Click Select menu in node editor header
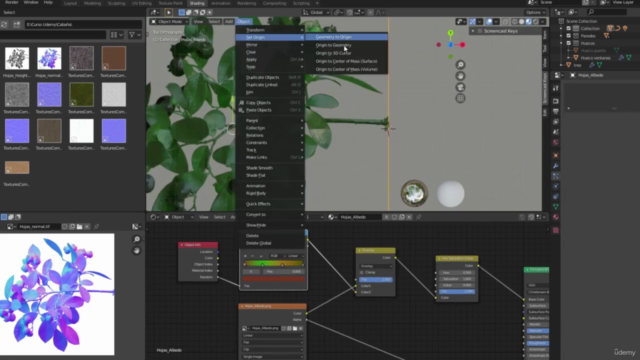640x360 pixels. [220, 217]
